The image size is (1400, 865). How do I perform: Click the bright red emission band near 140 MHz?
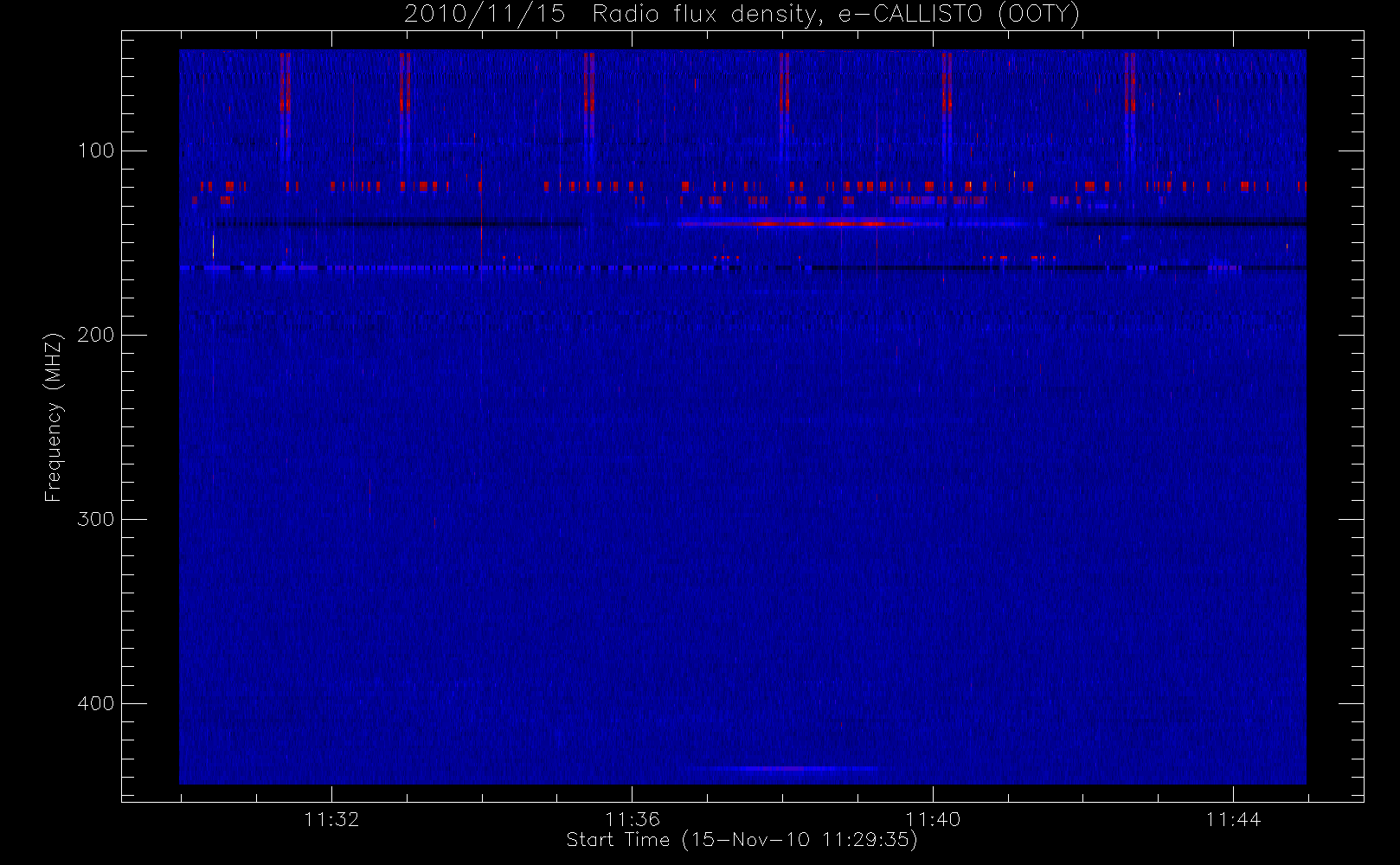click(809, 223)
